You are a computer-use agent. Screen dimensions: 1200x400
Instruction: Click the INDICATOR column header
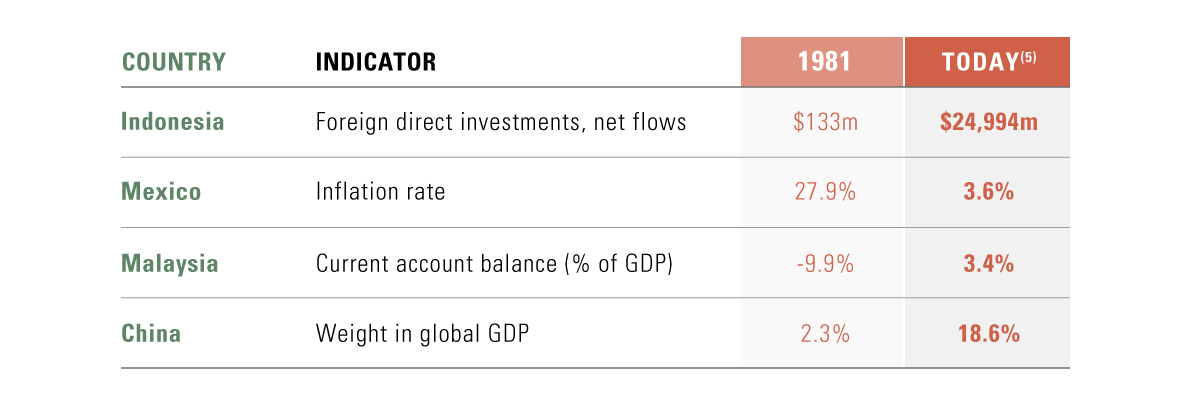376,62
